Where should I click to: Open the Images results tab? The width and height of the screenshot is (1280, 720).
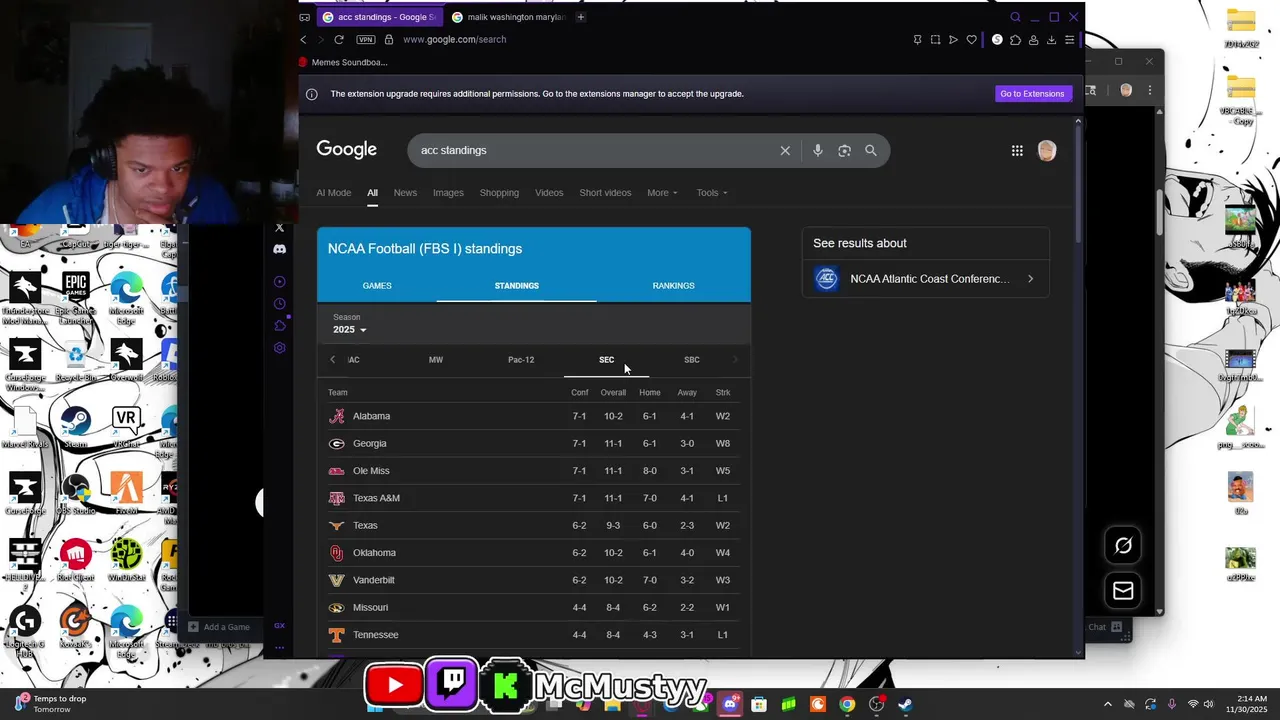coord(448,192)
